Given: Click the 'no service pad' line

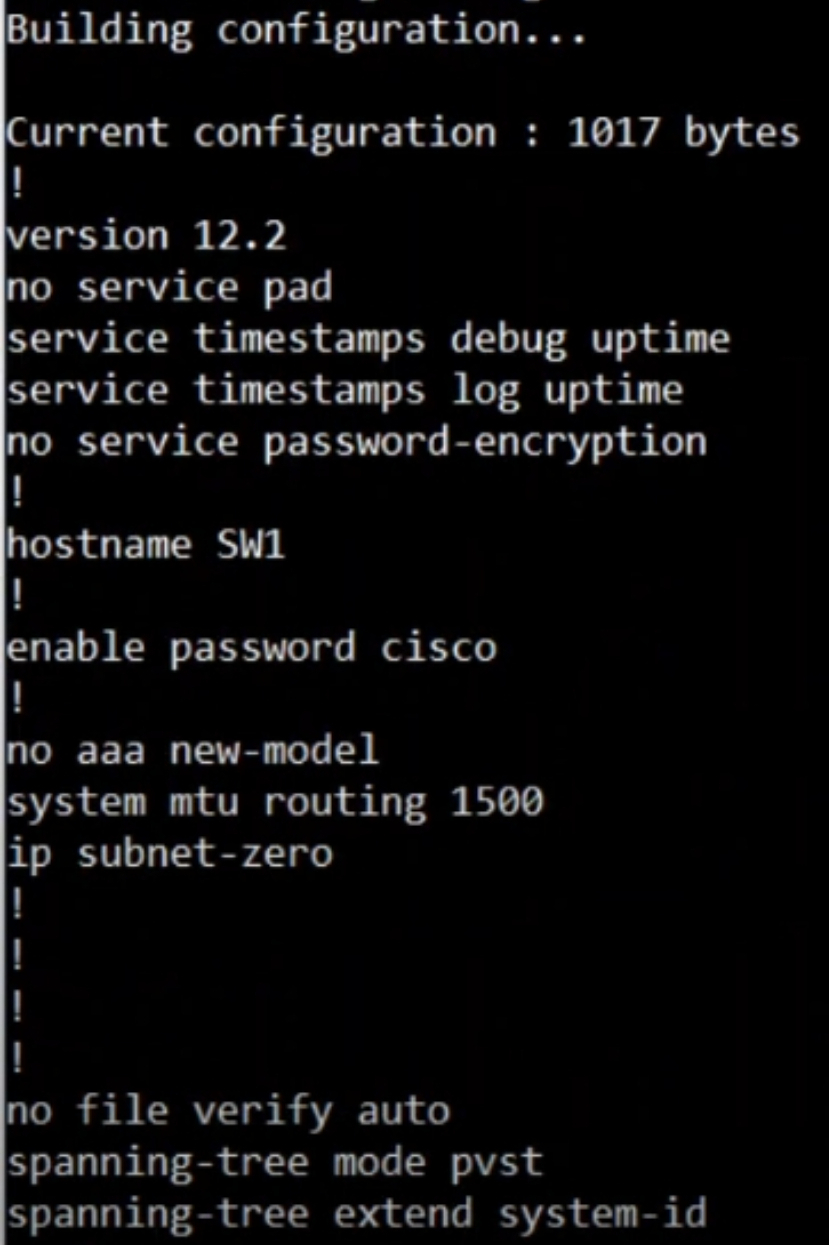Looking at the screenshot, I should pyautogui.click(x=169, y=288).
